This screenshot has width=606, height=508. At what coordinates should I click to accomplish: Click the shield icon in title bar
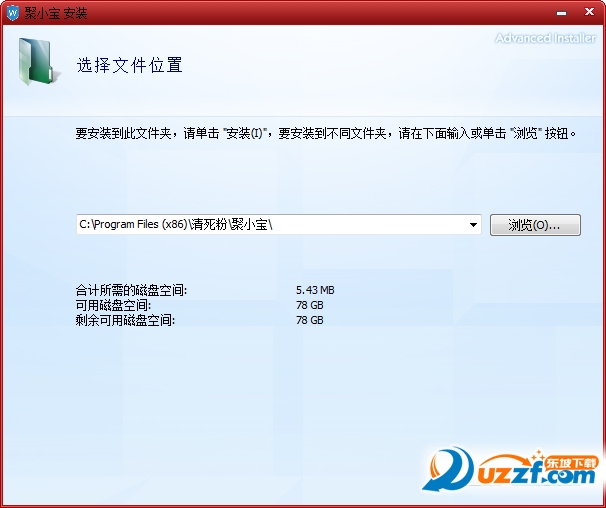(12, 13)
